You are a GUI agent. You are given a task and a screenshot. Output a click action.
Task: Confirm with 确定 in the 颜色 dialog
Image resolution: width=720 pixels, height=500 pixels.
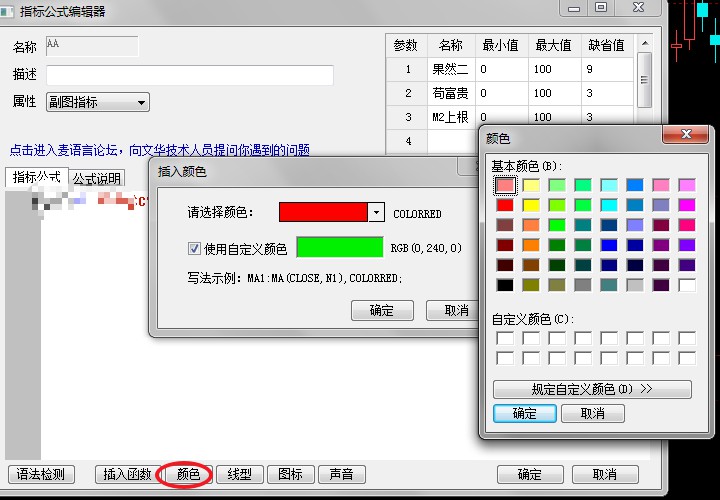pos(524,414)
